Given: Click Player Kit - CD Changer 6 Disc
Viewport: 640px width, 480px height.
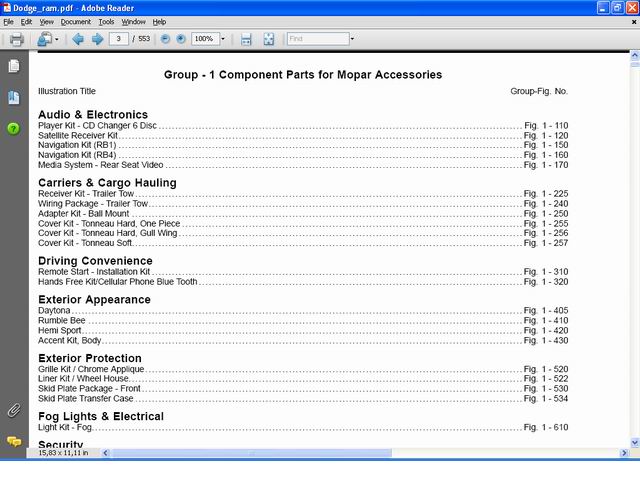Looking at the screenshot, I should pyautogui.click(x=98, y=126).
